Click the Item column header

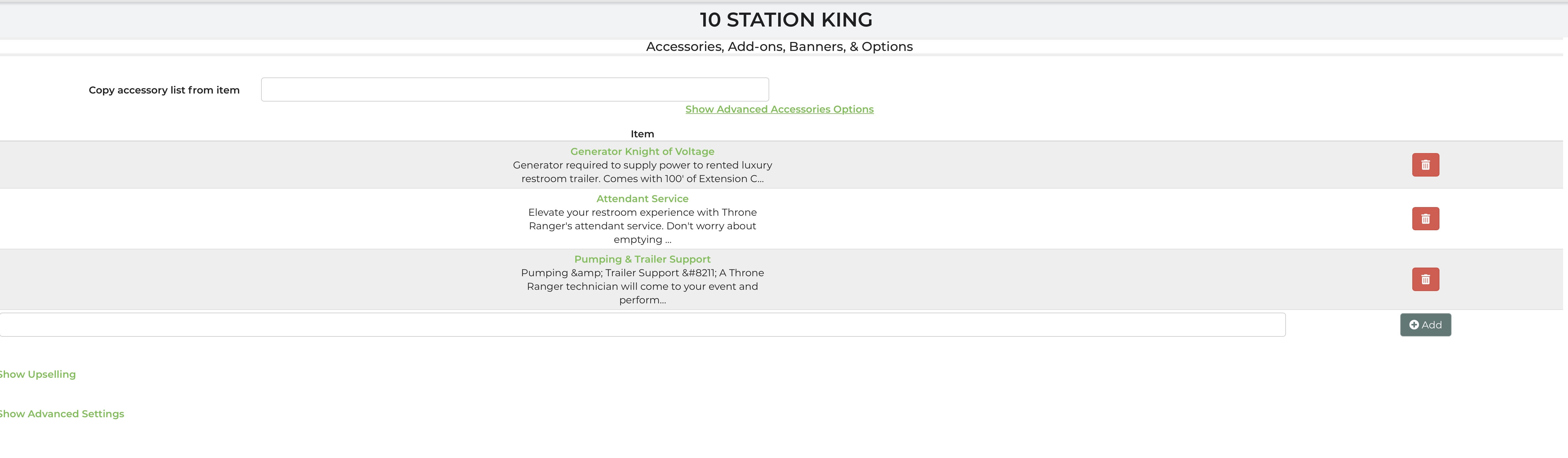[642, 134]
